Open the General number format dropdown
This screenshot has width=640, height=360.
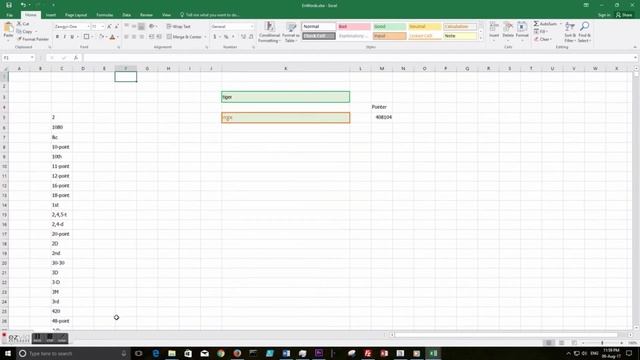click(252, 27)
